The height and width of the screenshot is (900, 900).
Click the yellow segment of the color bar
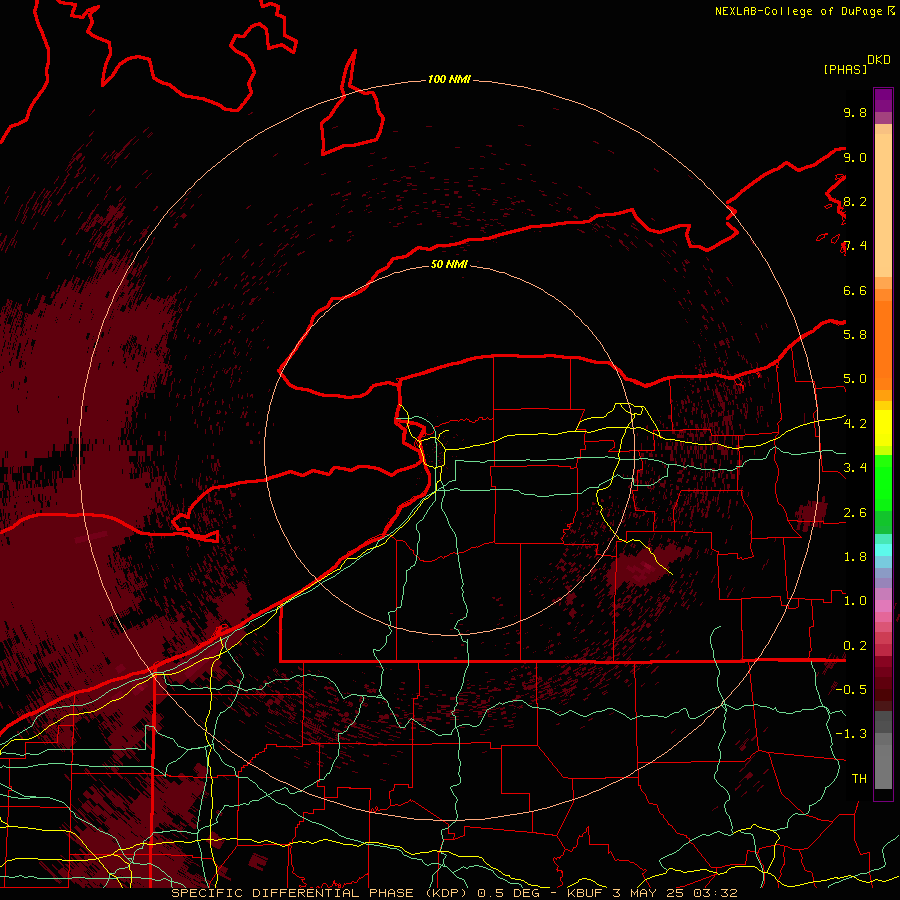point(883,428)
